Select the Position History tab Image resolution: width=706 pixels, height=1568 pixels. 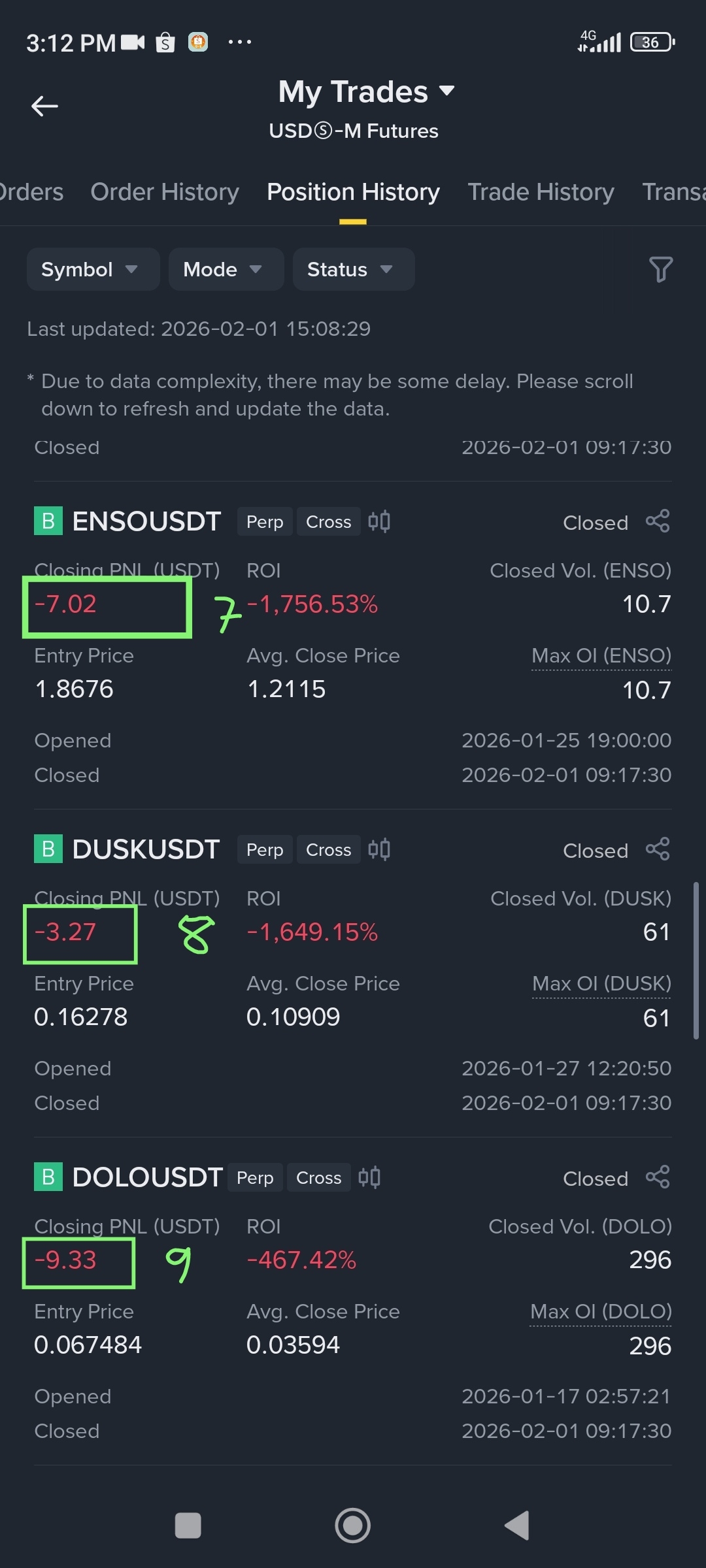(353, 192)
